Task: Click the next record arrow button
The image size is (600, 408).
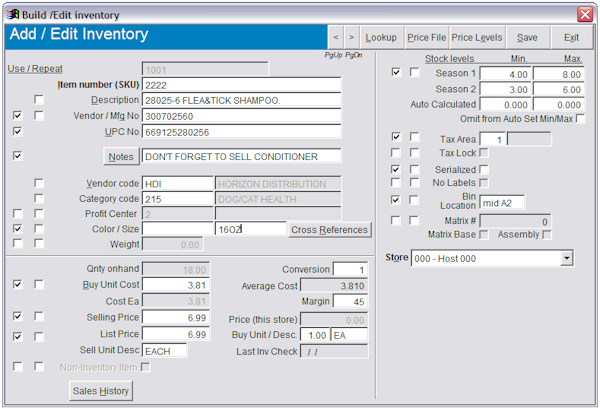Action: [x=351, y=37]
